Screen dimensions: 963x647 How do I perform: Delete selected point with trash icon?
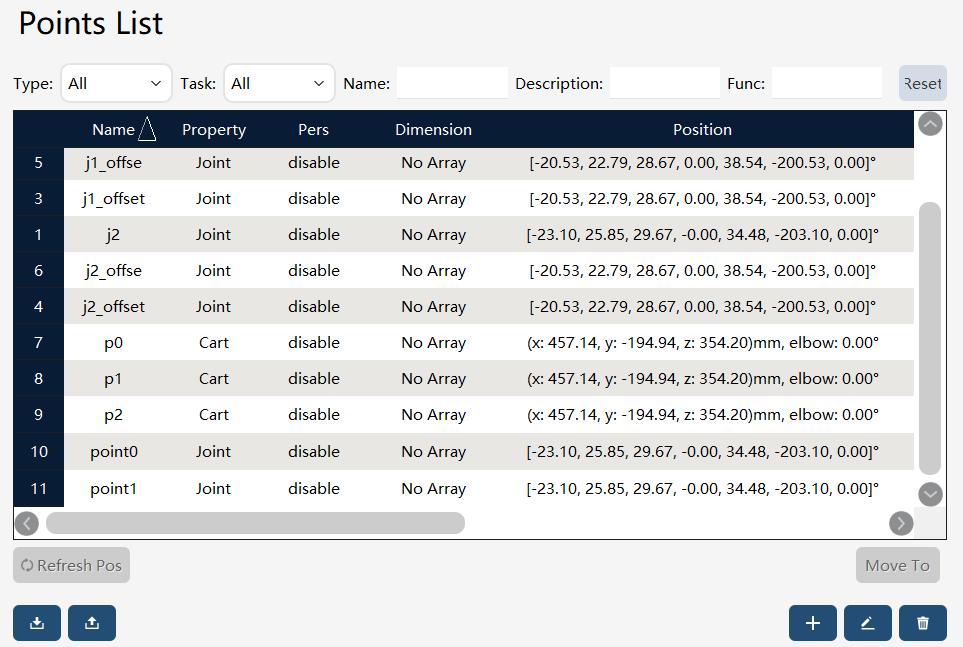click(x=922, y=622)
